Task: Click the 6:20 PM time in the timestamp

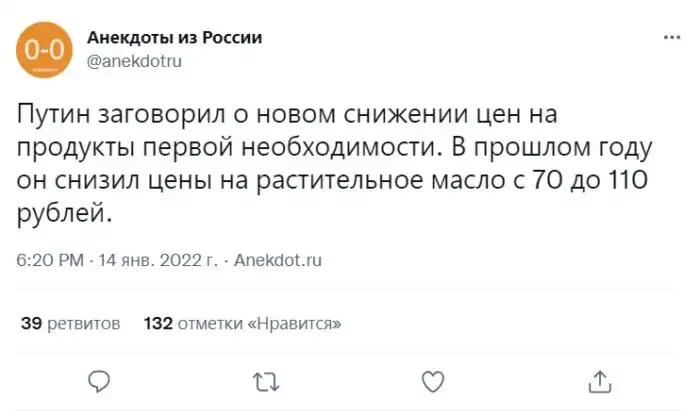Action: [50, 260]
